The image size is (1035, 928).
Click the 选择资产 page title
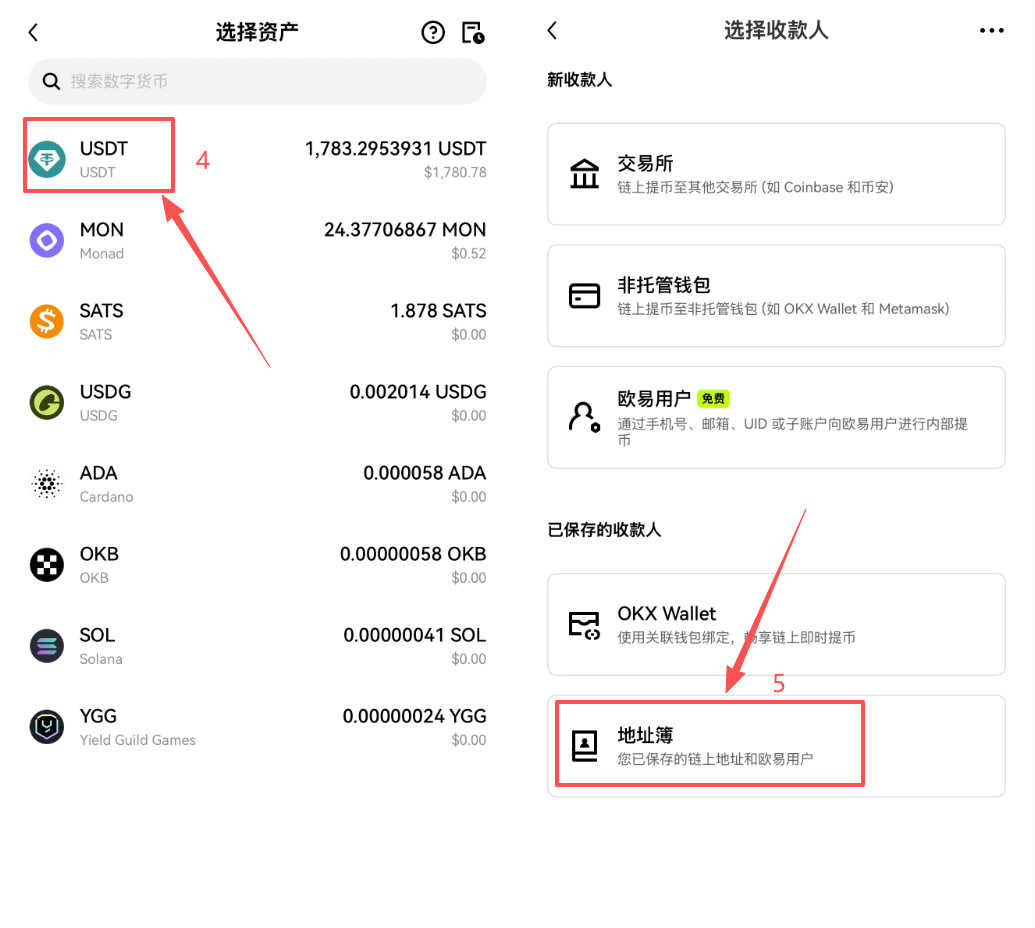[257, 32]
